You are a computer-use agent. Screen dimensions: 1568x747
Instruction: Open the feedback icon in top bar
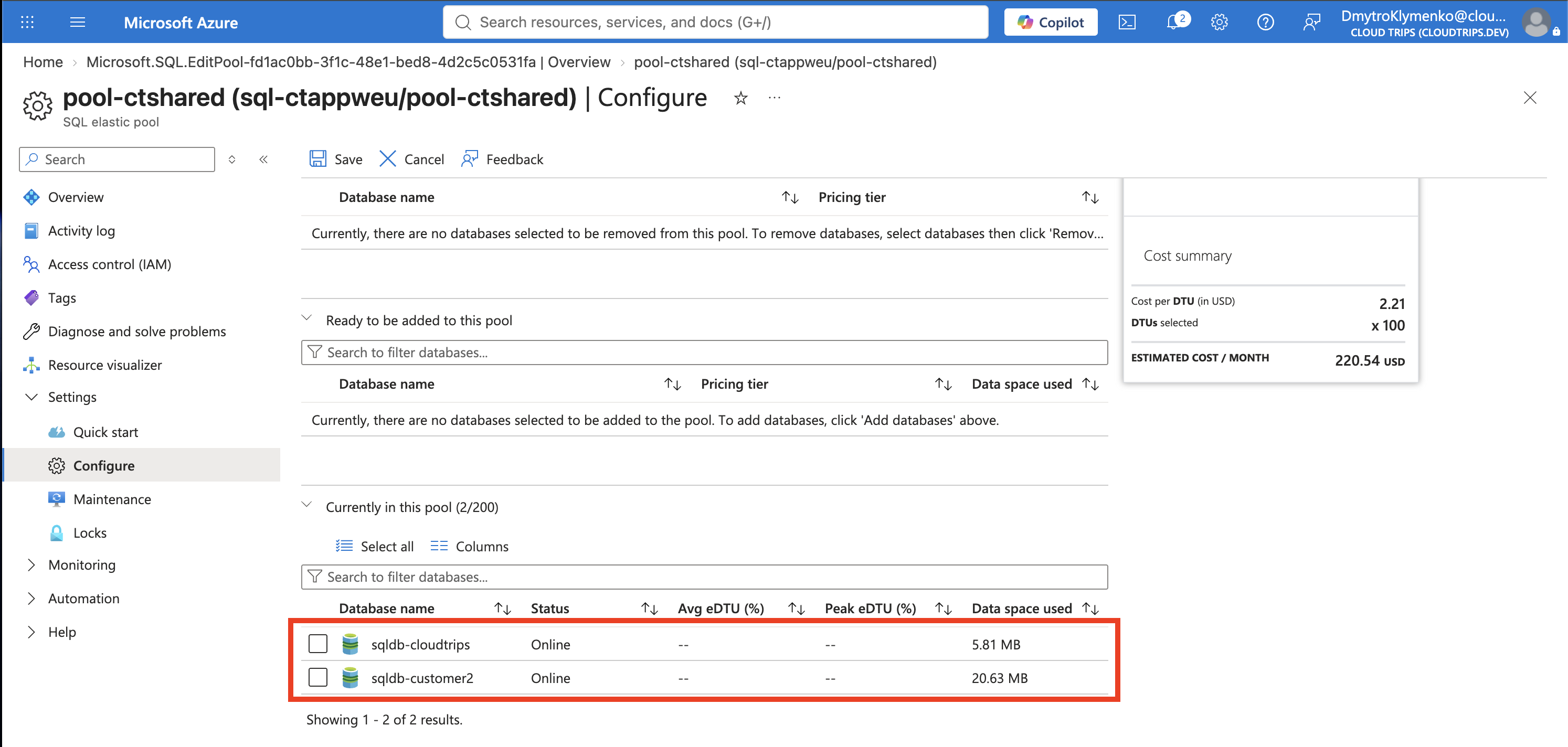tap(1312, 23)
